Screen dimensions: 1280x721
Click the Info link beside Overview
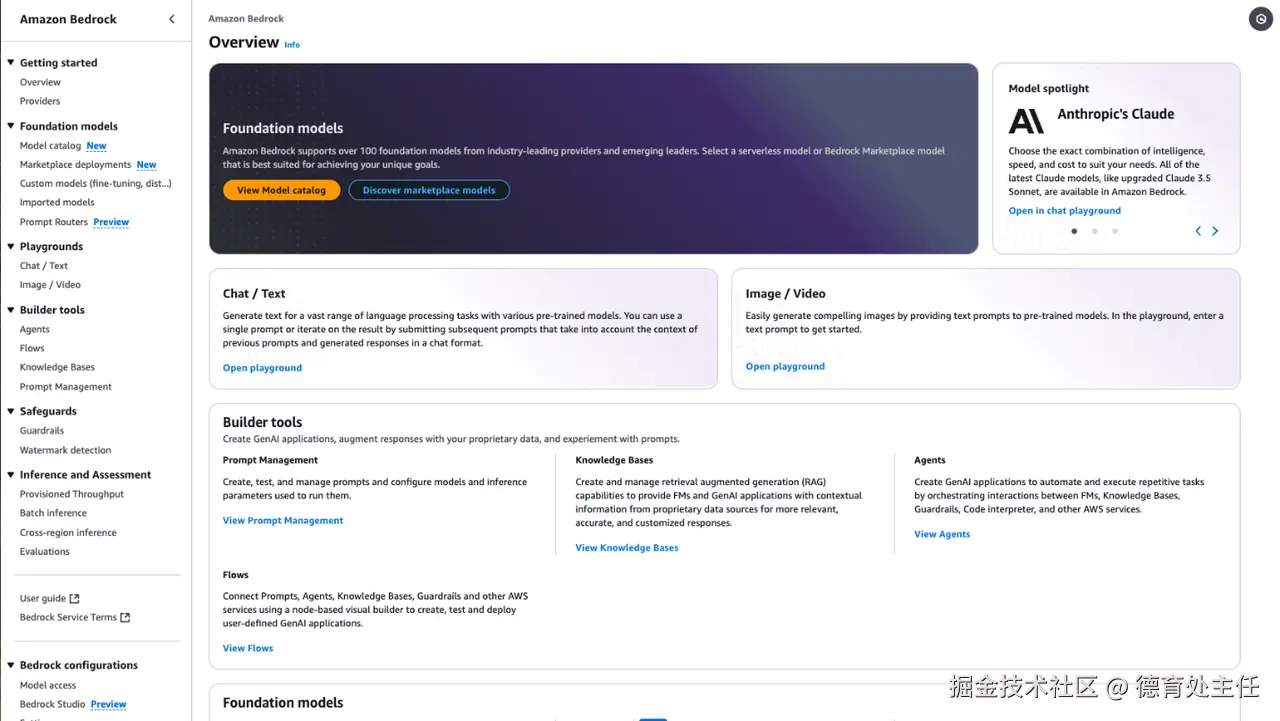292,45
